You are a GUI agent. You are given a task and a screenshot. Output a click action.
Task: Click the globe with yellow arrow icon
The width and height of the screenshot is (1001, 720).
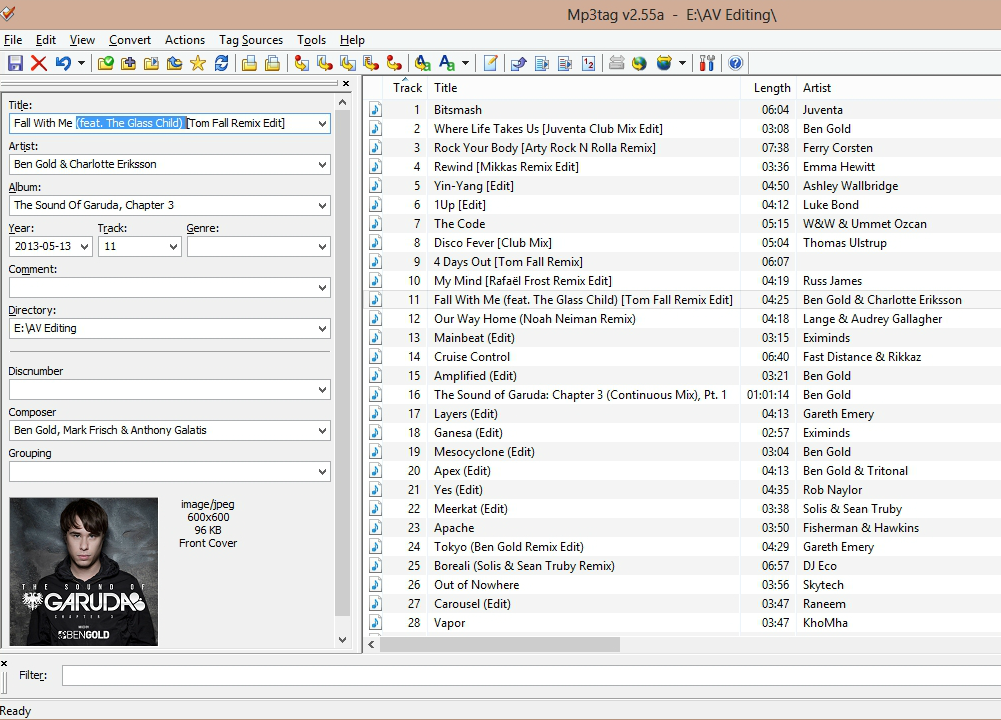(x=639, y=63)
